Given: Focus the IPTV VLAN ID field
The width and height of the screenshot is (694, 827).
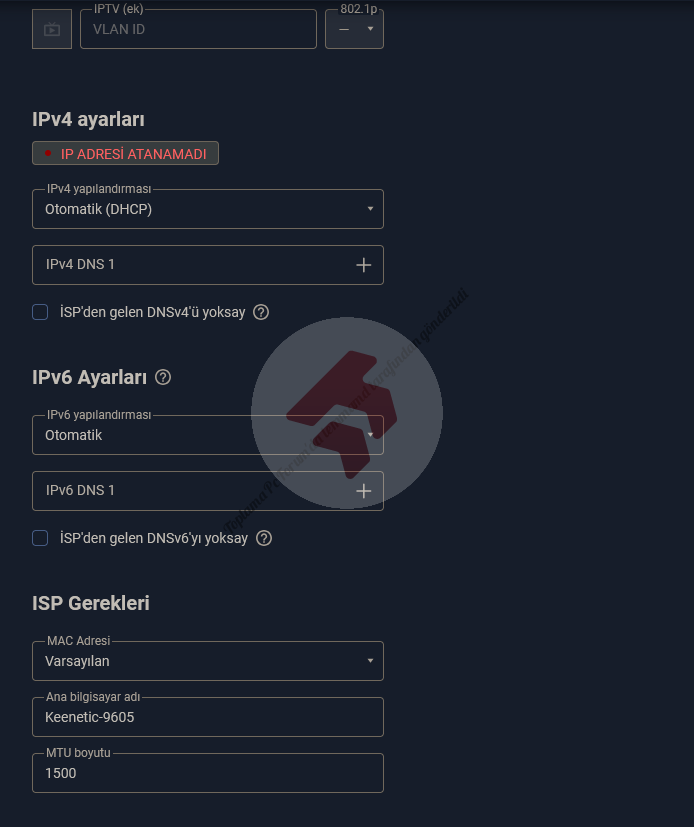Looking at the screenshot, I should pyautogui.click(x=198, y=29).
